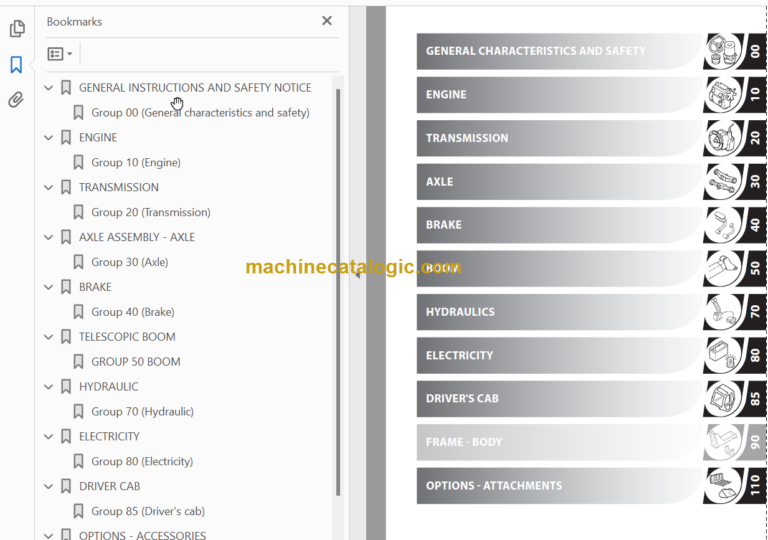Collapse the ENGINE bookmark chevron
768x540 pixels.
[x=48, y=138]
